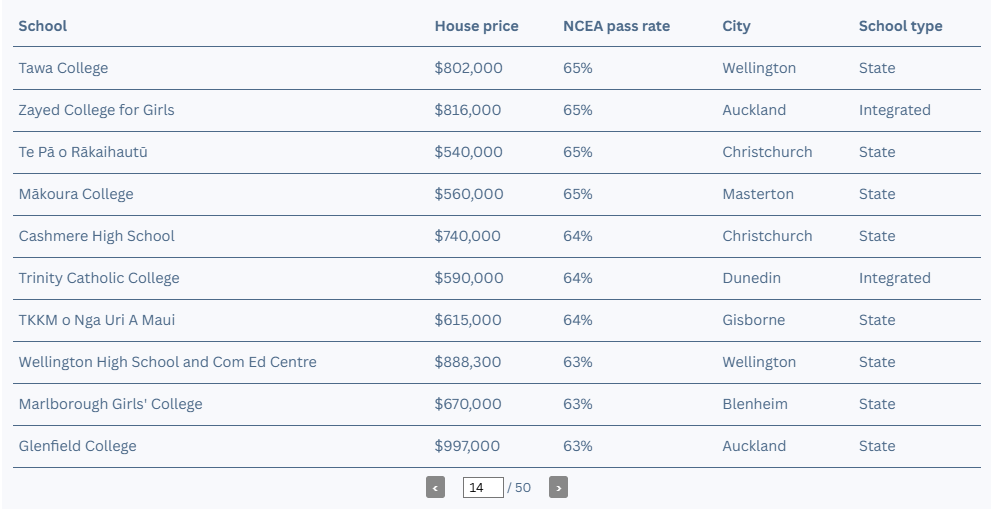Click Dunedin in the City column
991x509 pixels.
(751, 278)
